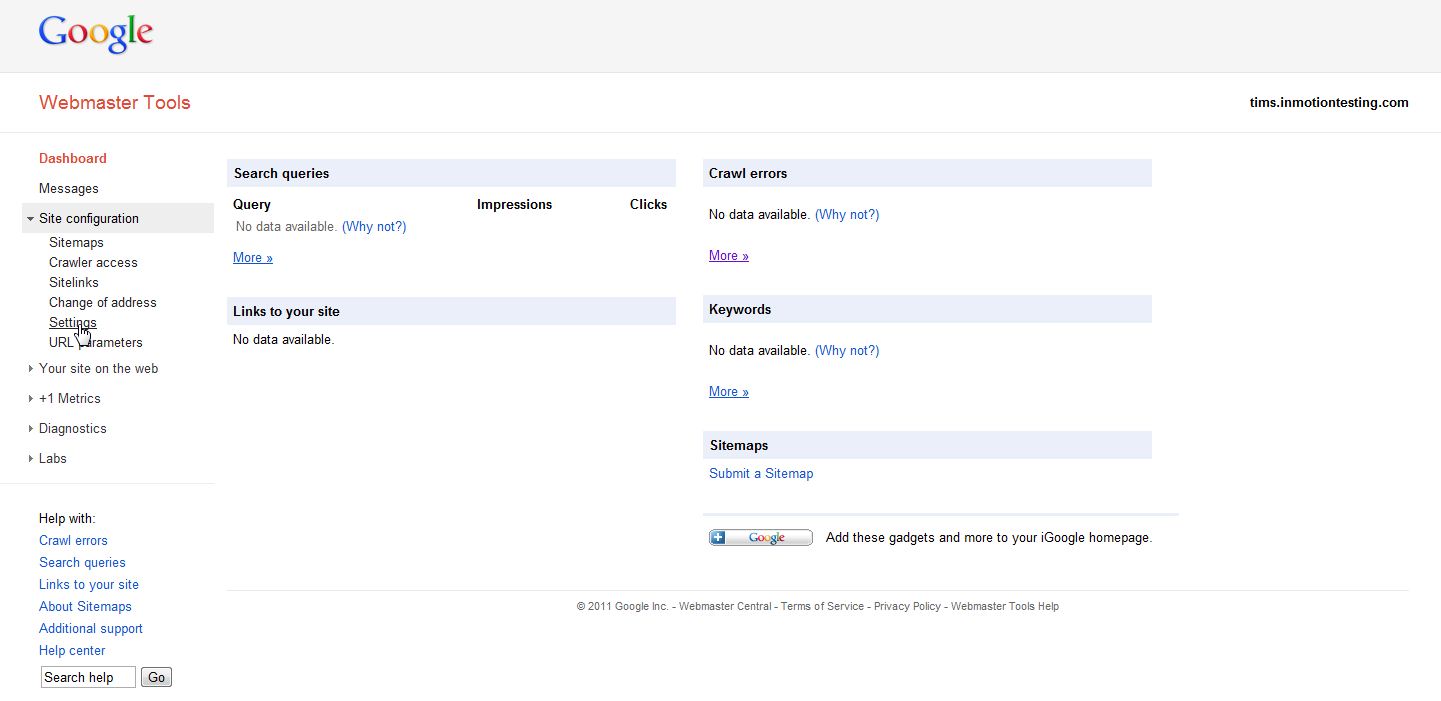This screenshot has width=1441, height=701.
Task: Open Links to your site help link
Action: point(89,584)
